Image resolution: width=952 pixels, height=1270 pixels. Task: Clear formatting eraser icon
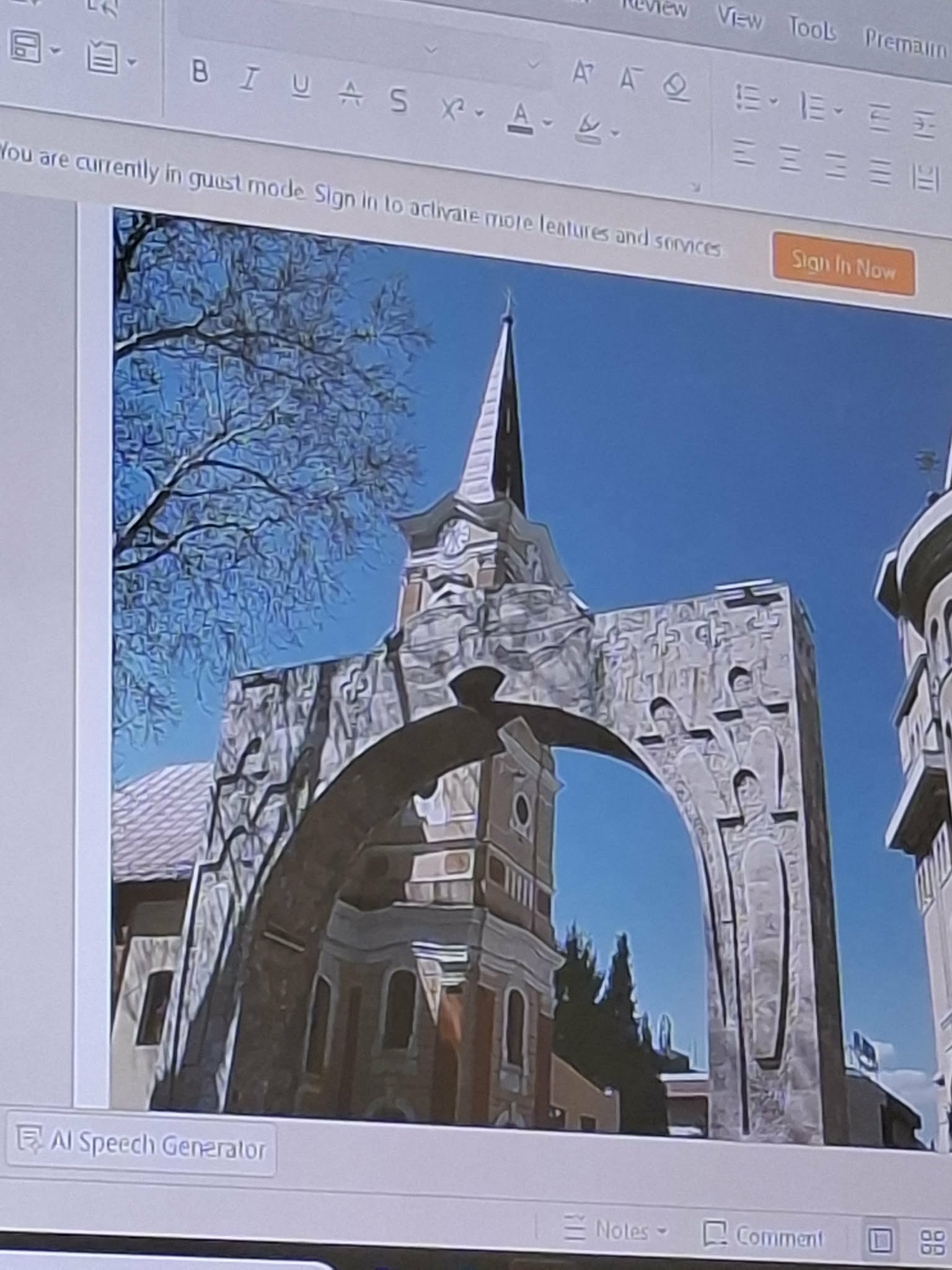point(676,87)
